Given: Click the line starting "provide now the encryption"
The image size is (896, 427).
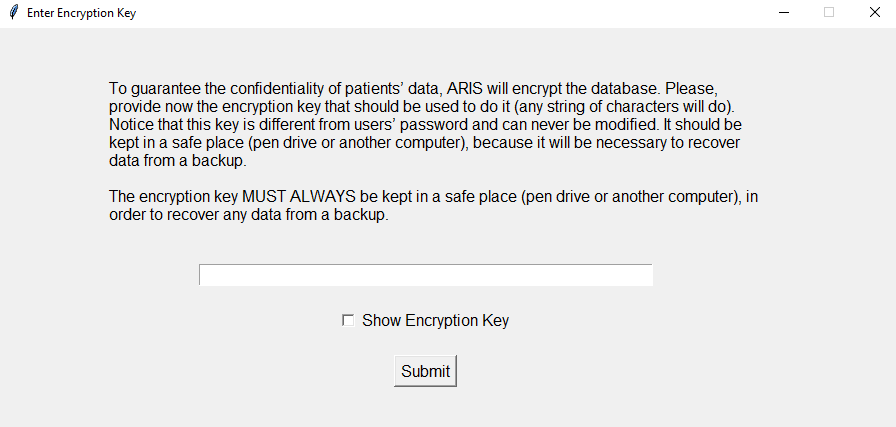Looking at the screenshot, I should click(x=421, y=107).
